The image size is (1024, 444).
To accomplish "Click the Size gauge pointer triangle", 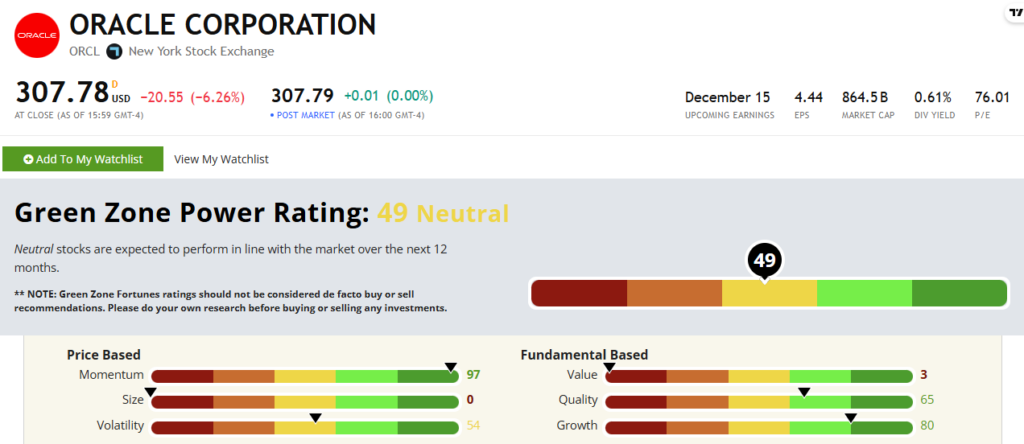I will click(x=150, y=392).
